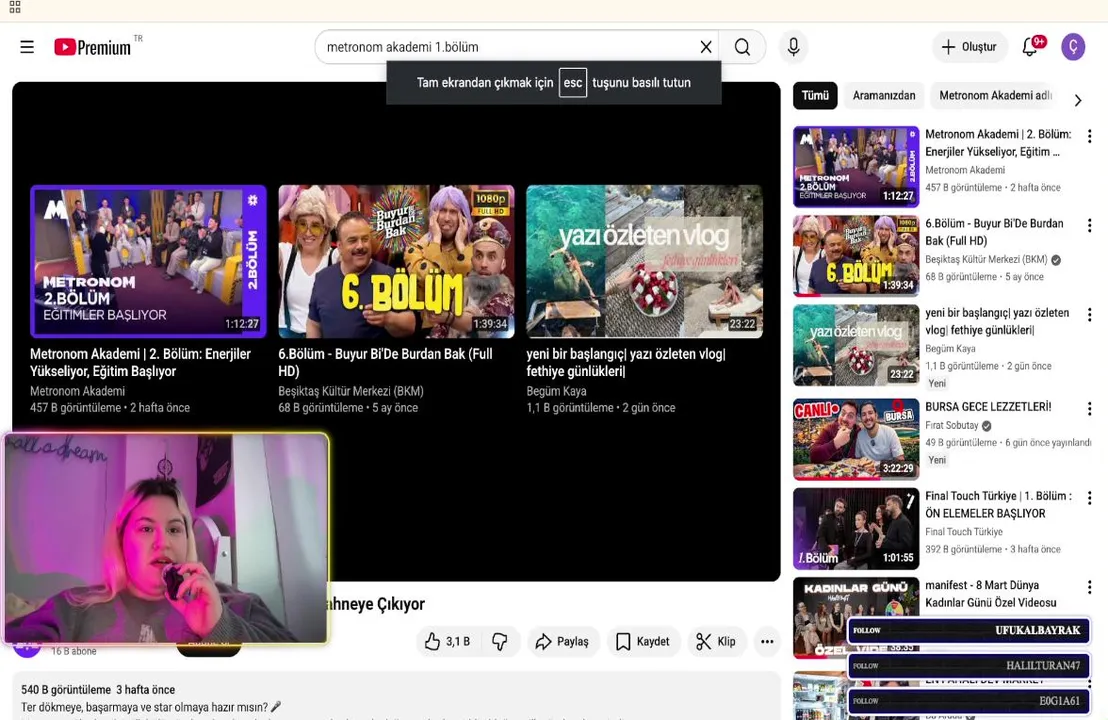
Task: Click the HALILTURAN47 follow alert
Action: (968, 666)
